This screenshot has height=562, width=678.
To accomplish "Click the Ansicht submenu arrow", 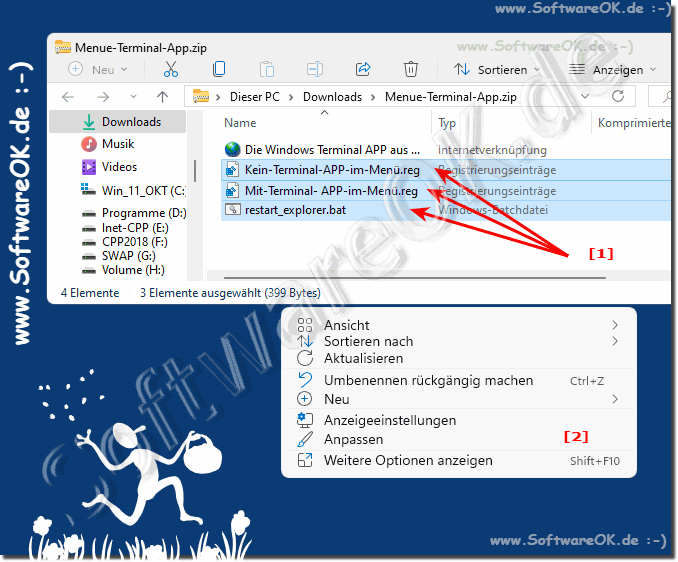I will click(615, 325).
